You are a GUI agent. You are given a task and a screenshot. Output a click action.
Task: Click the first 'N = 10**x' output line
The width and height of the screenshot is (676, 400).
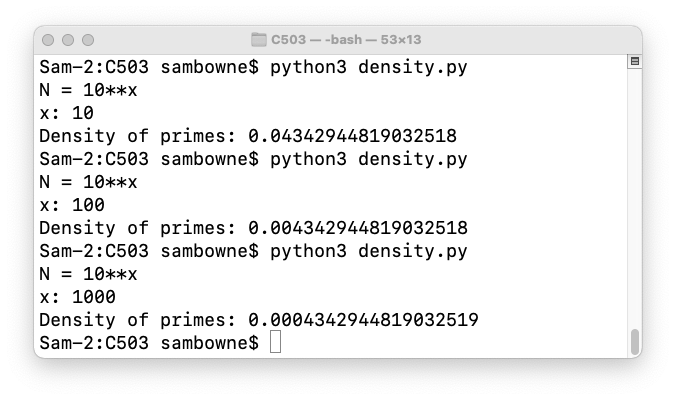(x=88, y=91)
